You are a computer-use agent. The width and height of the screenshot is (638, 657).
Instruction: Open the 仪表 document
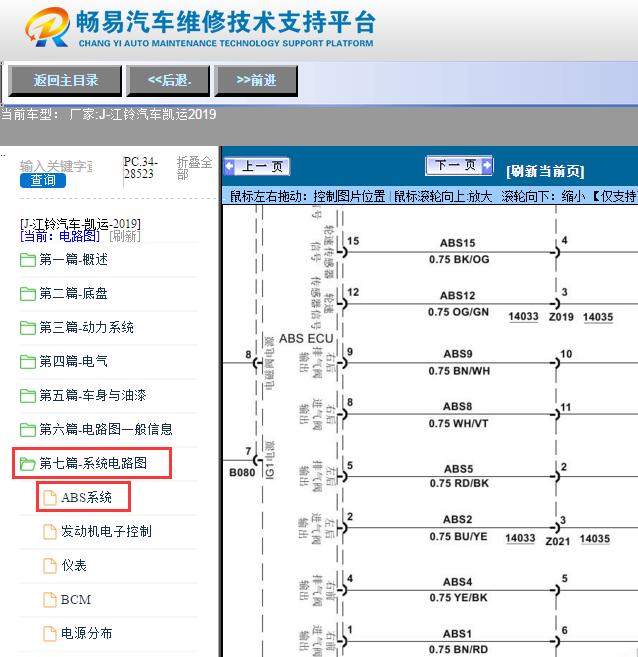(74, 565)
